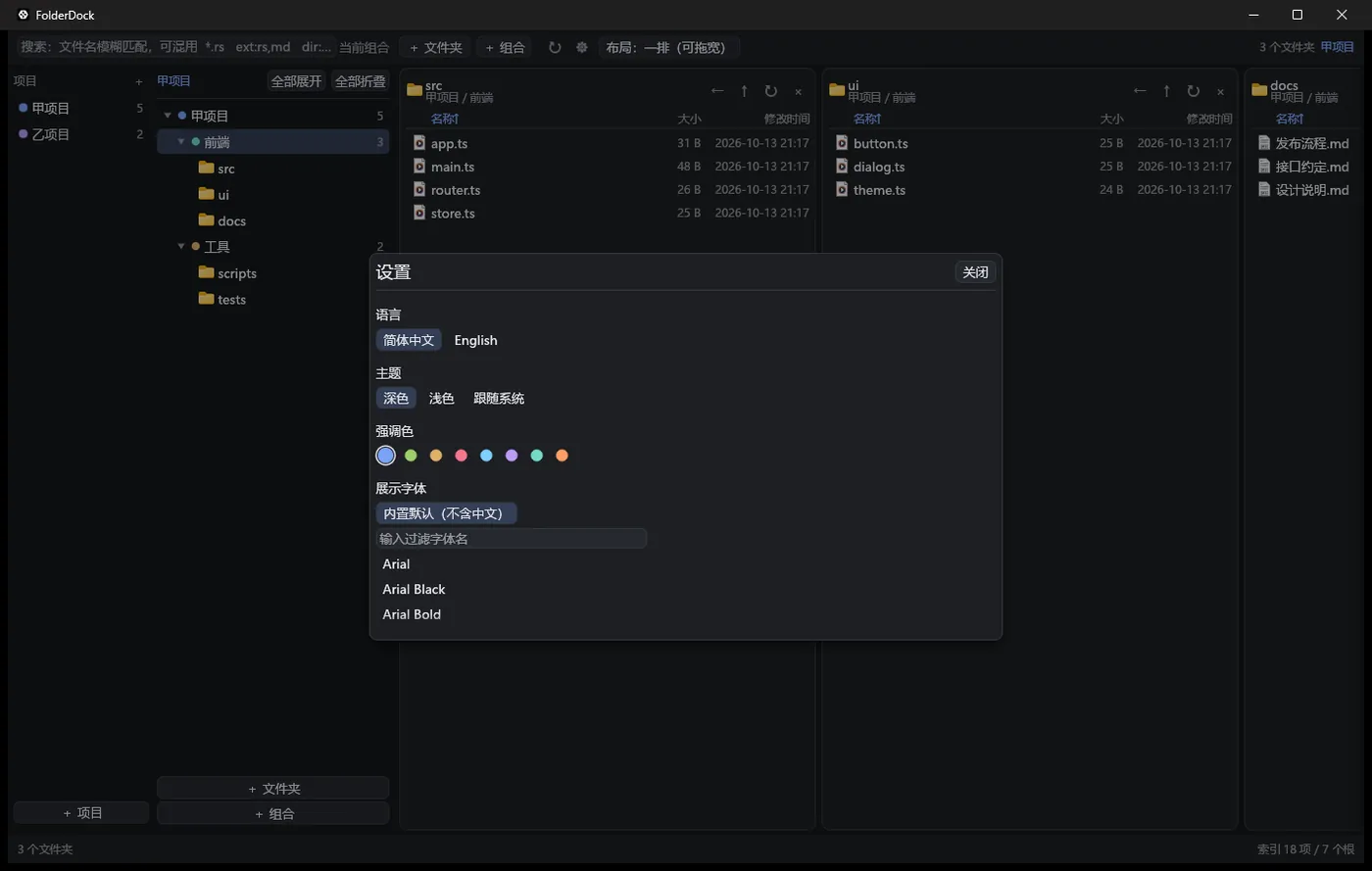Switch language to English
Viewport: 1372px width, 871px height.
(475, 340)
